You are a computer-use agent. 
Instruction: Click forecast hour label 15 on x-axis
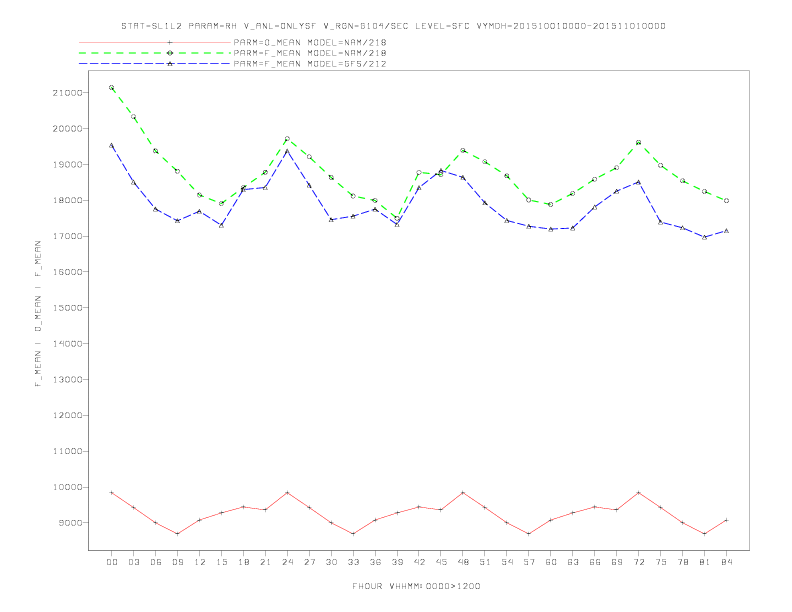coord(221,562)
